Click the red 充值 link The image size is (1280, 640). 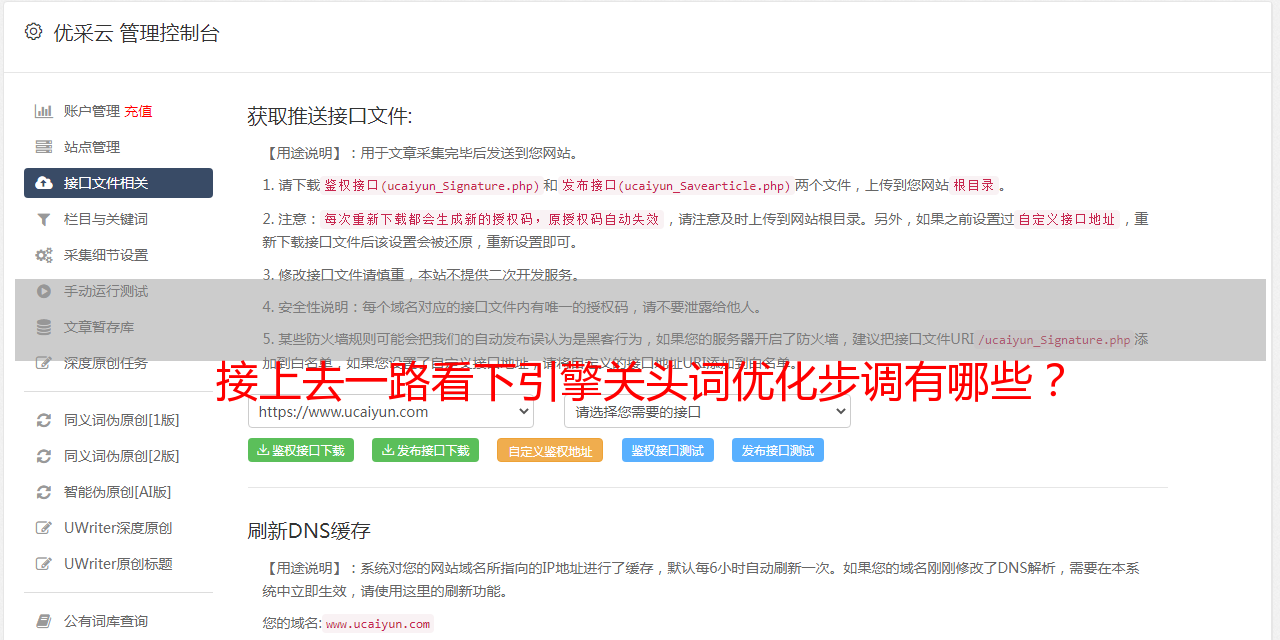point(138,111)
